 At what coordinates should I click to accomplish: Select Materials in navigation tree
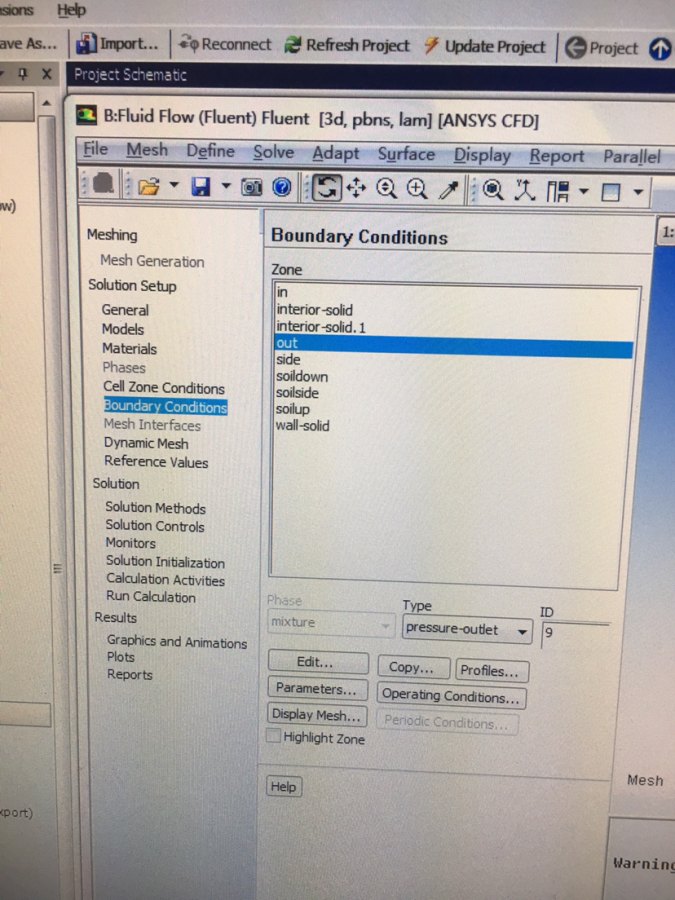[x=129, y=348]
